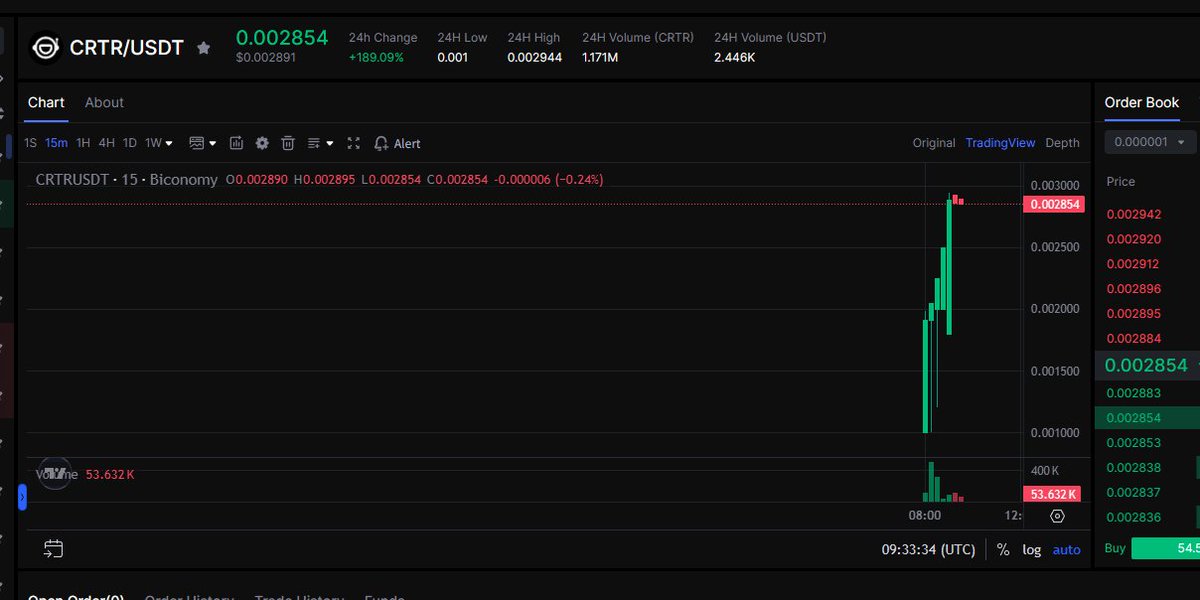1200x600 pixels.
Task: Create a price alert via Alert button
Action: (397, 143)
